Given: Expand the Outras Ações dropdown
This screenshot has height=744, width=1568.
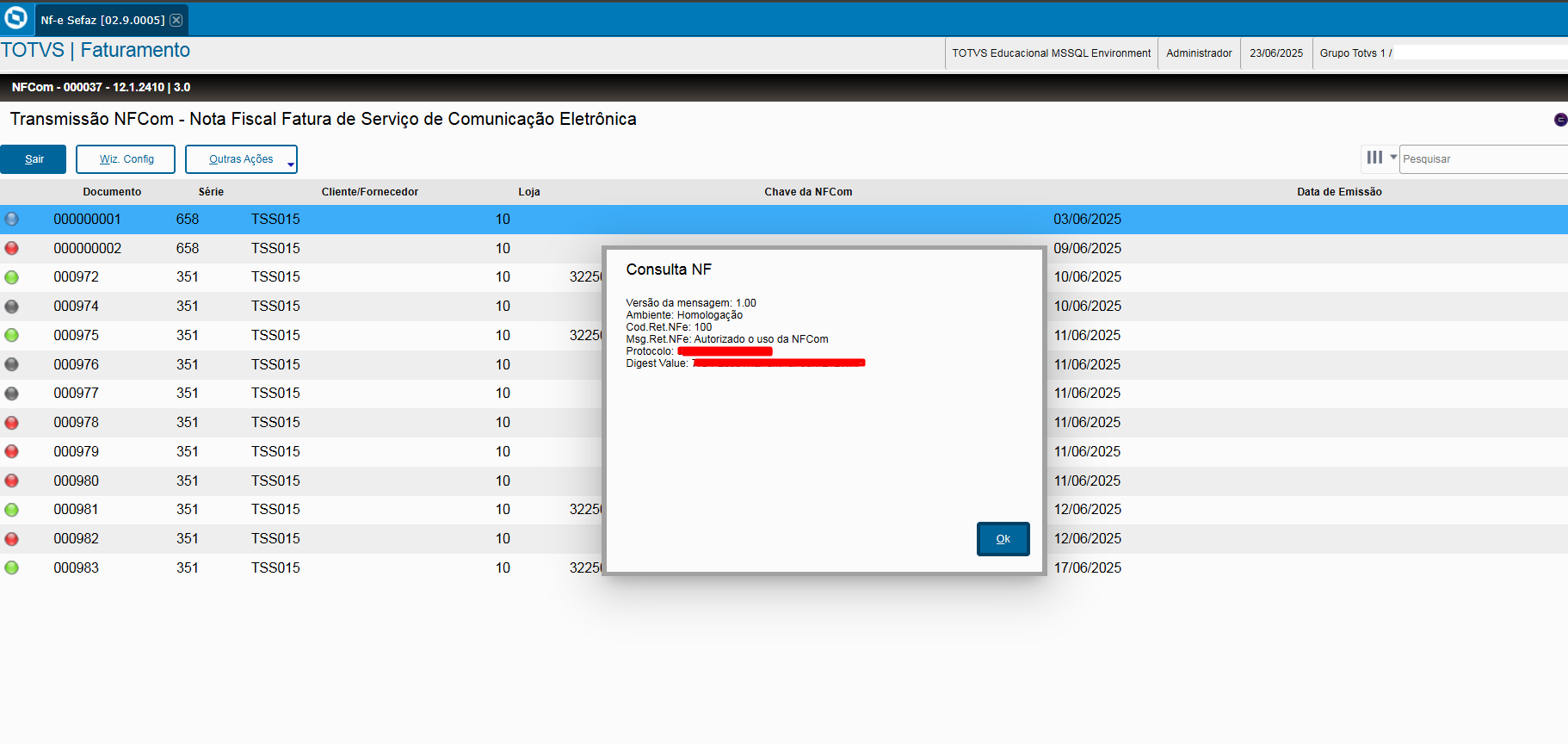Looking at the screenshot, I should pyautogui.click(x=241, y=159).
